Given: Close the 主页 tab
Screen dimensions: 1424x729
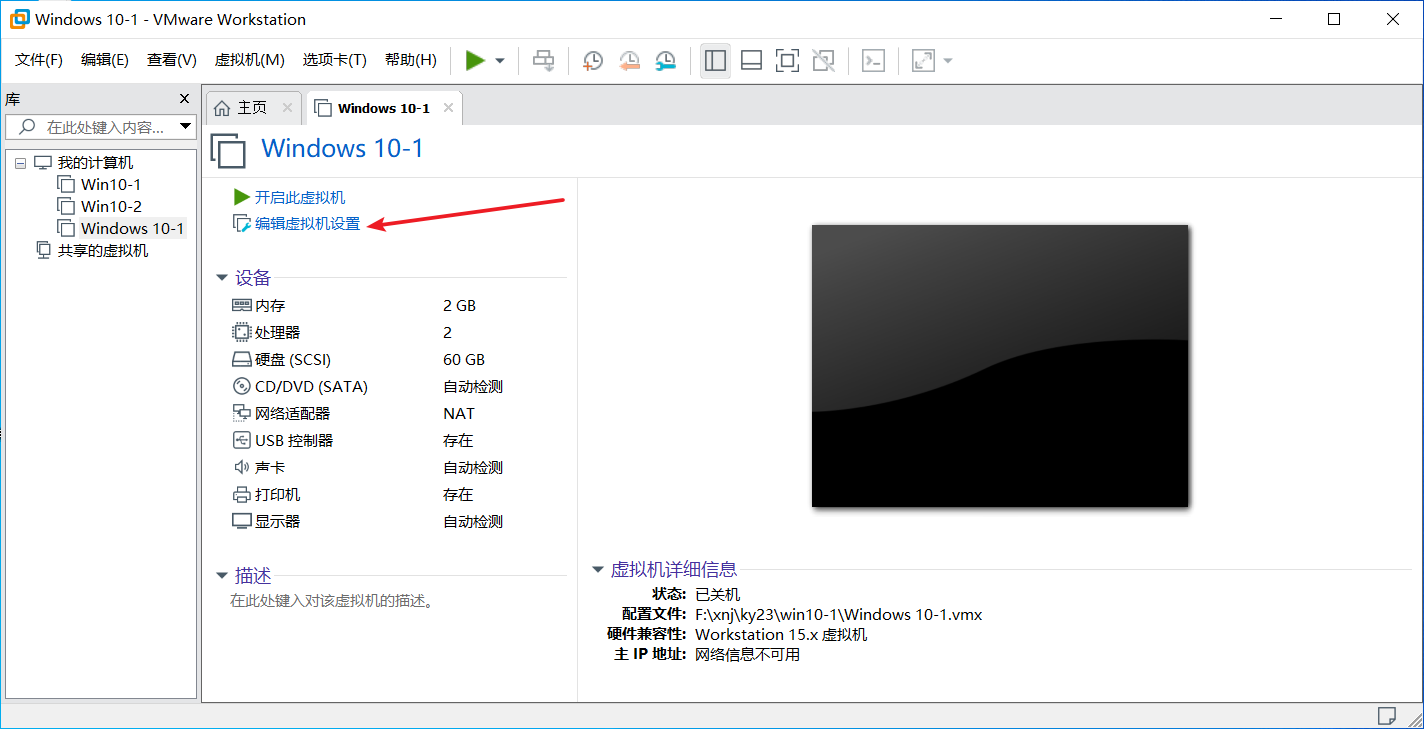Looking at the screenshot, I should tap(288, 108).
